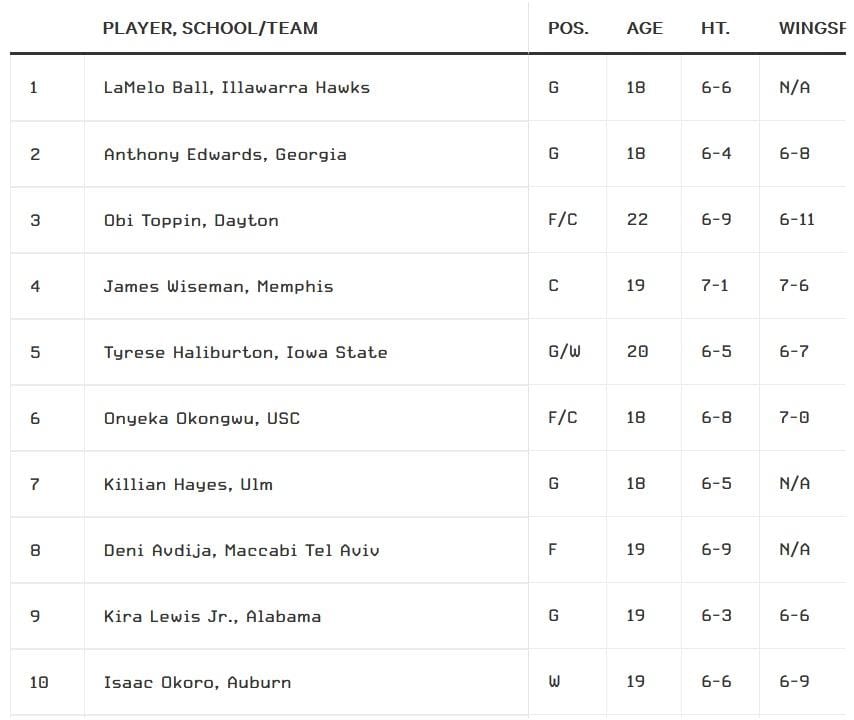Select James Wiseman, Memphis entry
The width and height of the screenshot is (854, 720).
click(218, 286)
